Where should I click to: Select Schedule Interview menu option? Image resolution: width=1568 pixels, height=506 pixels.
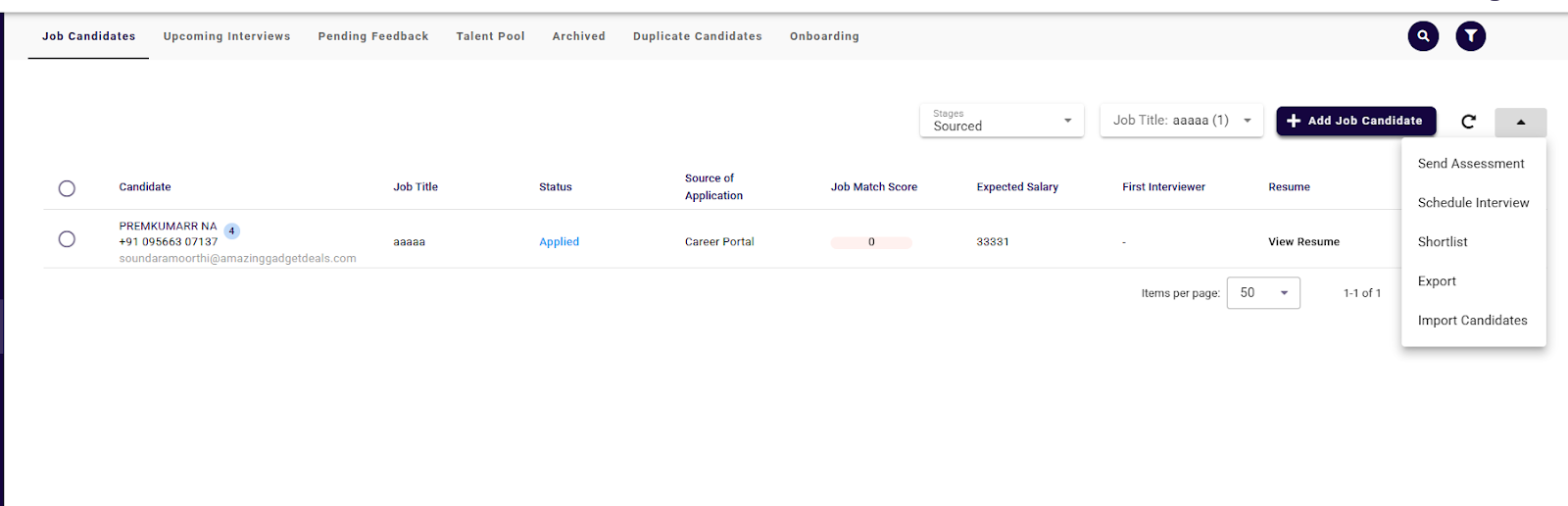[1473, 203]
